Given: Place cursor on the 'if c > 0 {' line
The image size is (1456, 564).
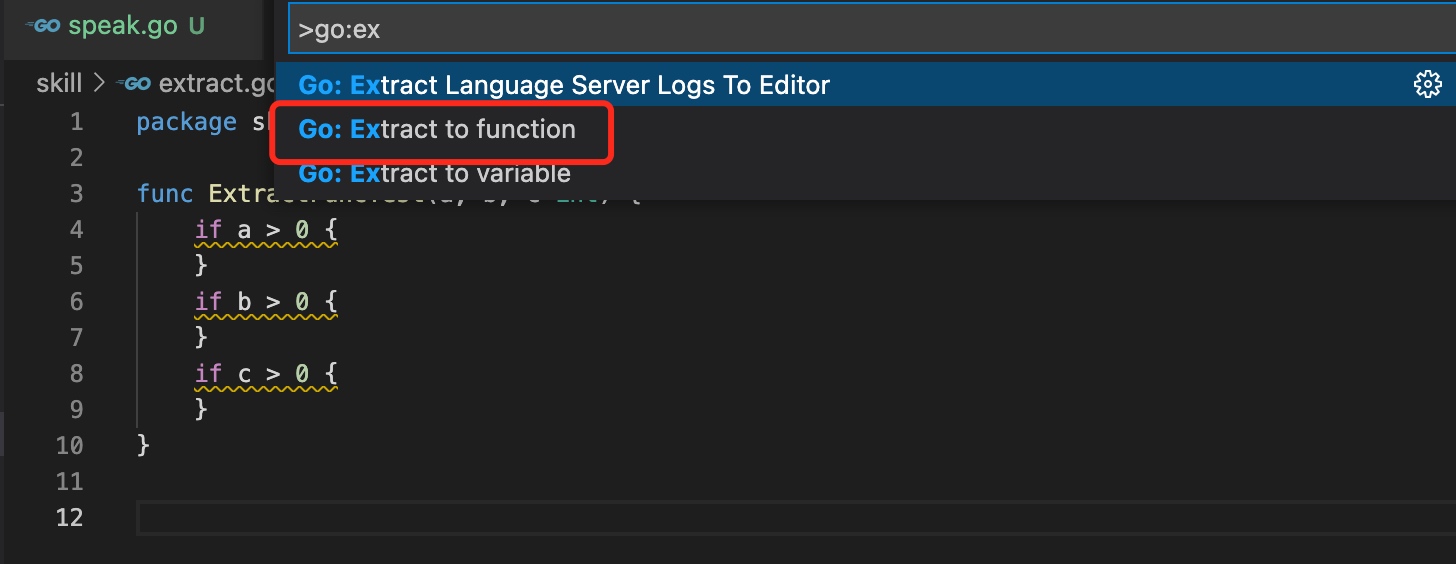Looking at the screenshot, I should (x=266, y=374).
